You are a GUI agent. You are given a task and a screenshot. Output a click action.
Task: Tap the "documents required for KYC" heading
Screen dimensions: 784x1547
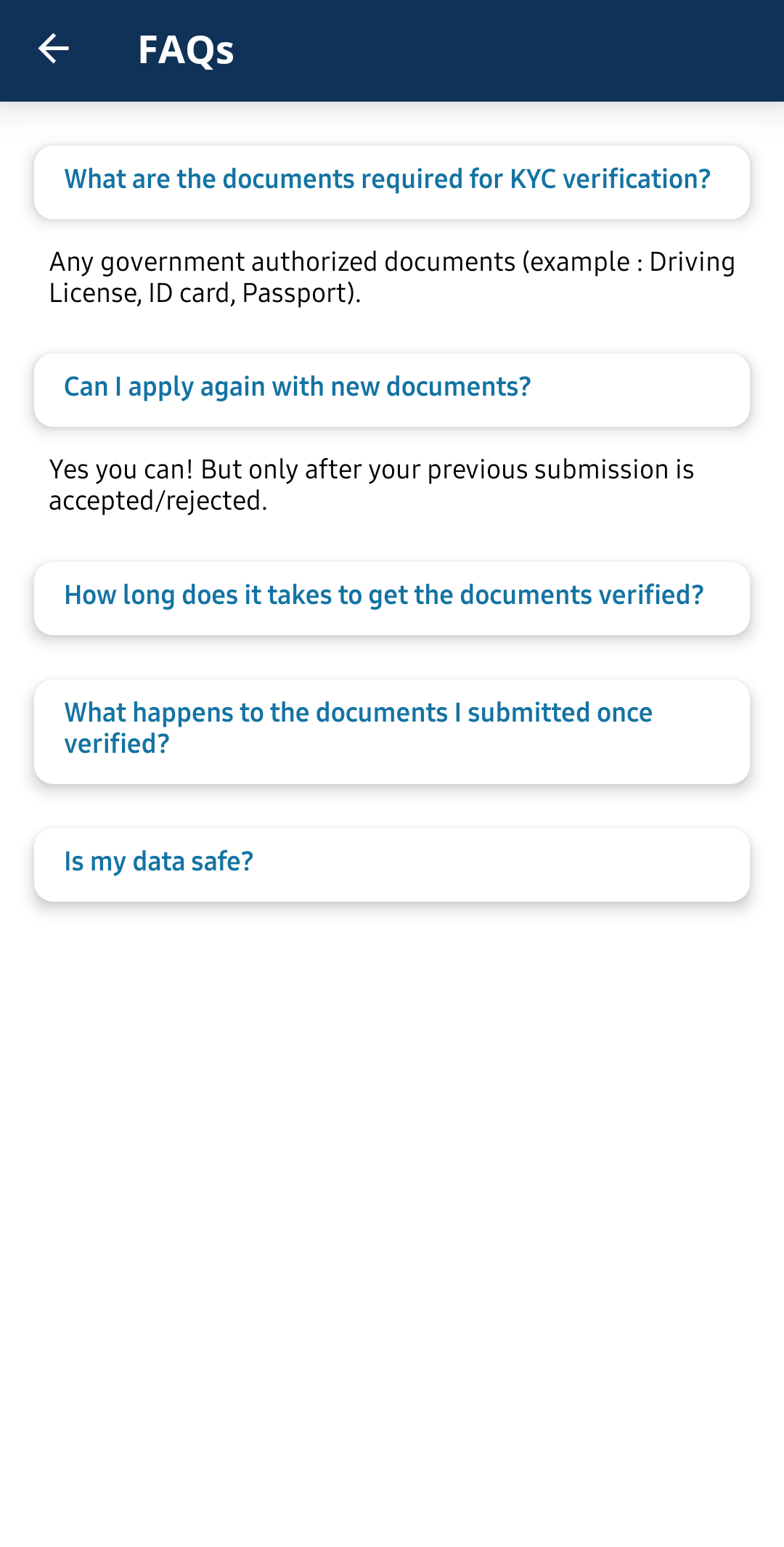click(387, 179)
